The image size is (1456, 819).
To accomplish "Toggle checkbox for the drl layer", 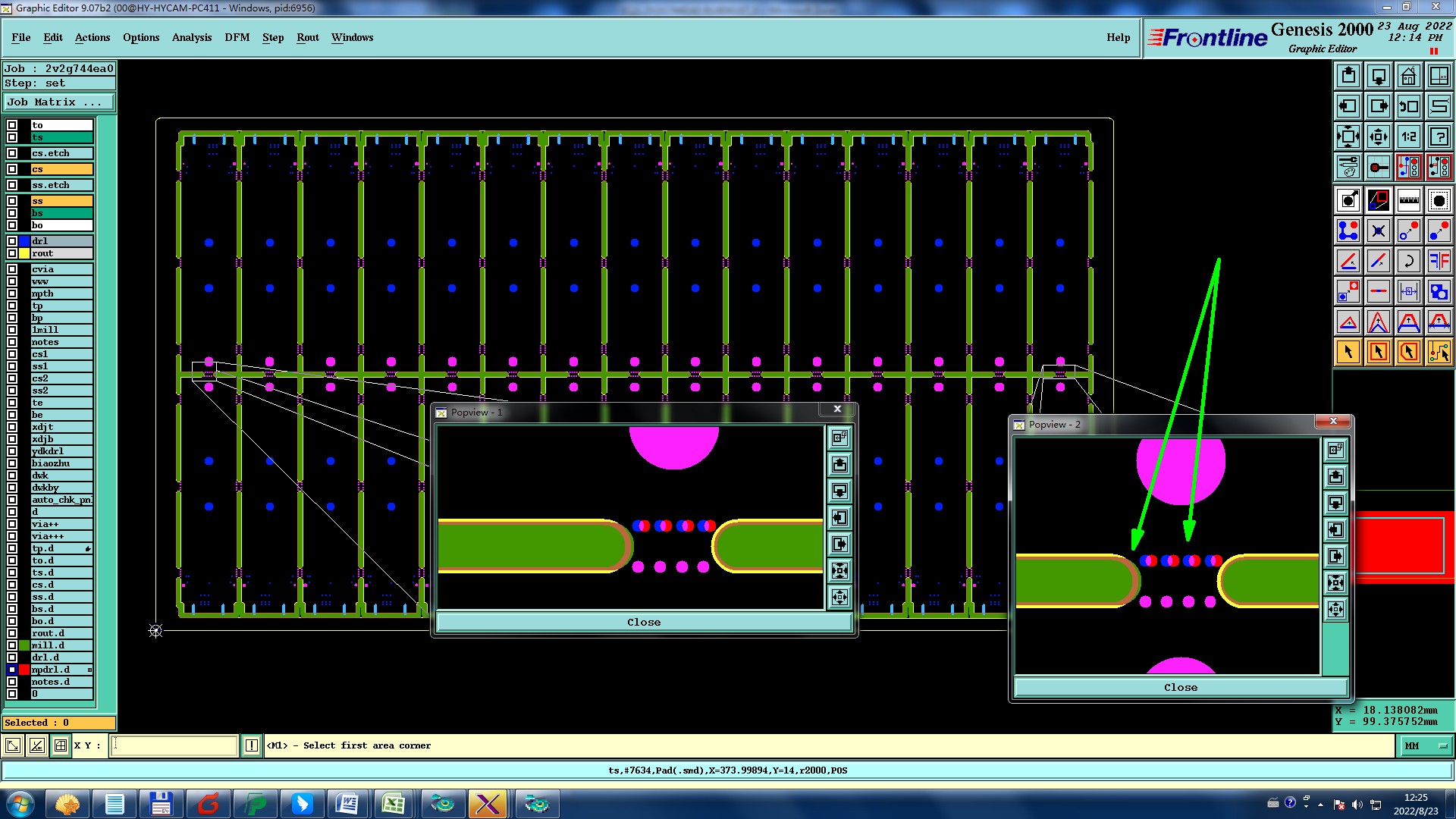I will [12, 241].
